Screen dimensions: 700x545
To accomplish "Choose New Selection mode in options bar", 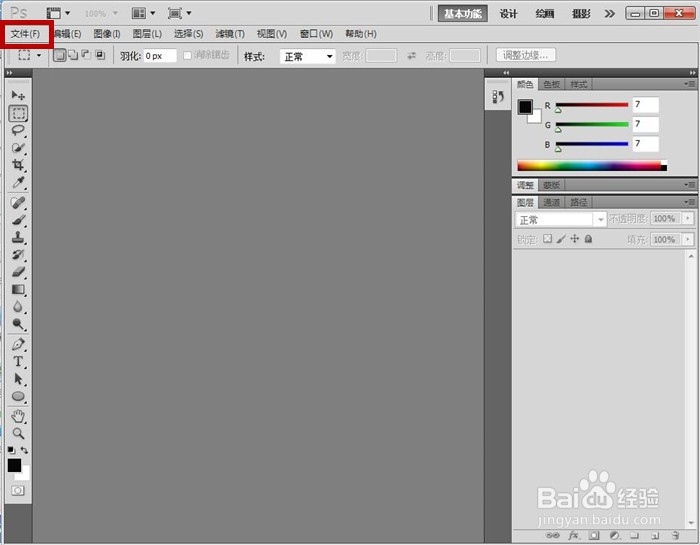I will 59,55.
